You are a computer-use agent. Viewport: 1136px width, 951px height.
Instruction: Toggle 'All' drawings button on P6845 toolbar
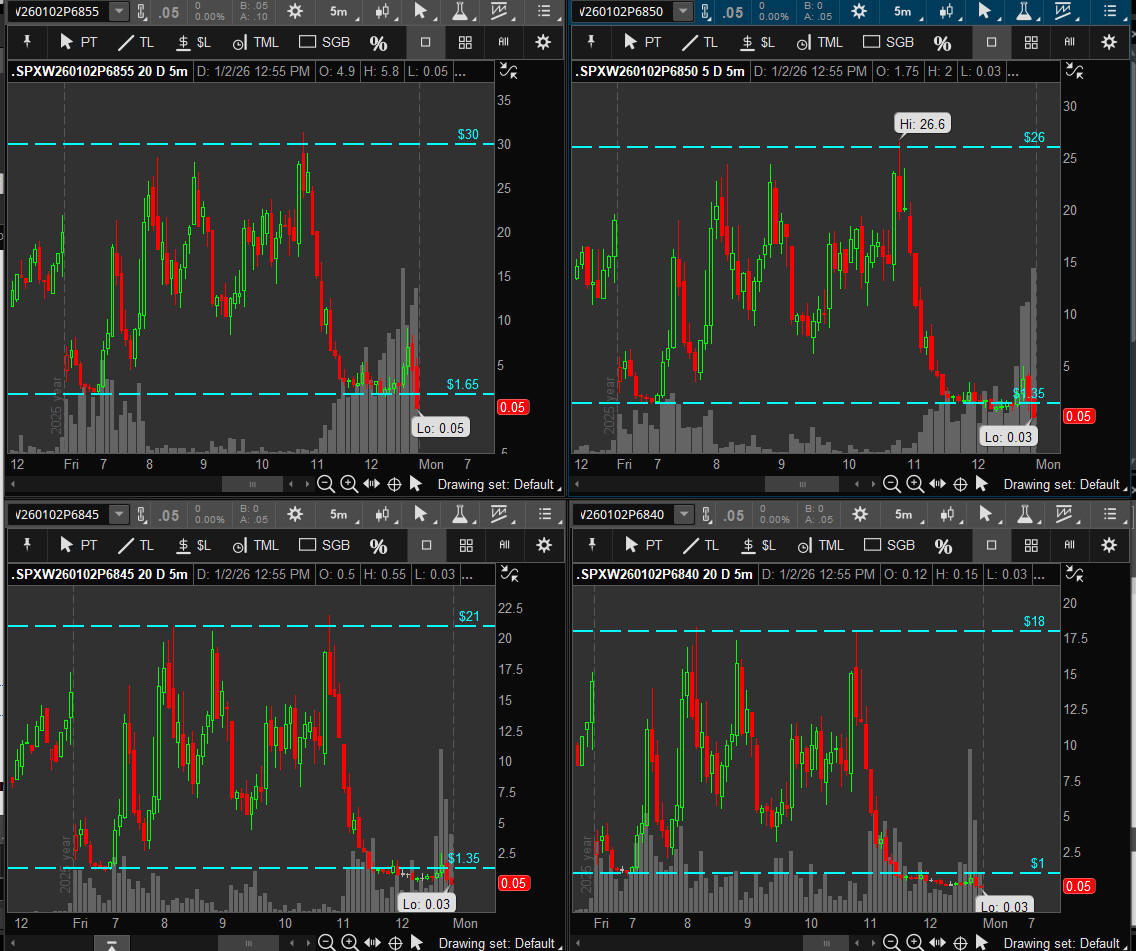pyautogui.click(x=504, y=545)
